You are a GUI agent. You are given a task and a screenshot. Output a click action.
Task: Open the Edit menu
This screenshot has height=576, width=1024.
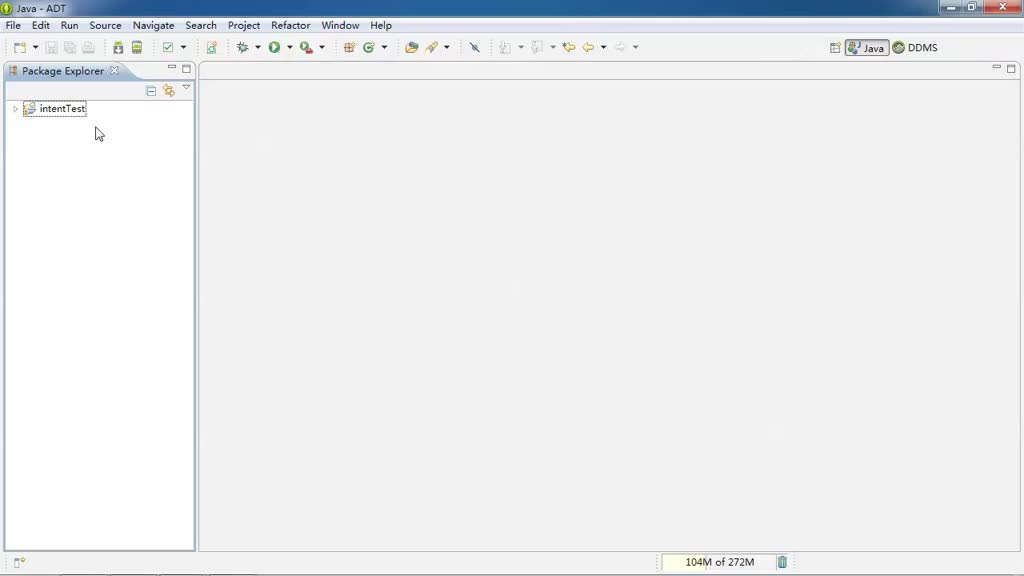tap(40, 25)
